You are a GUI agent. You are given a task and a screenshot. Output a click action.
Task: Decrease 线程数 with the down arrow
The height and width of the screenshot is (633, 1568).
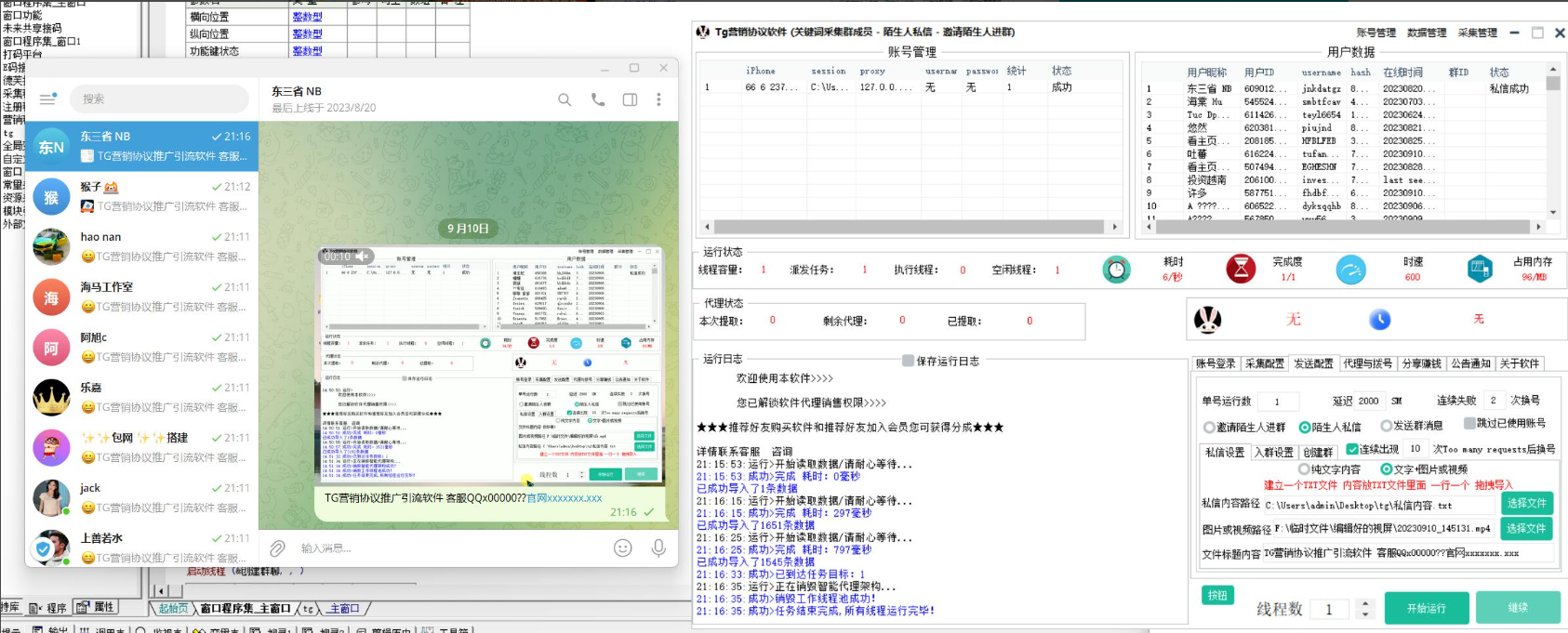click(x=1364, y=614)
